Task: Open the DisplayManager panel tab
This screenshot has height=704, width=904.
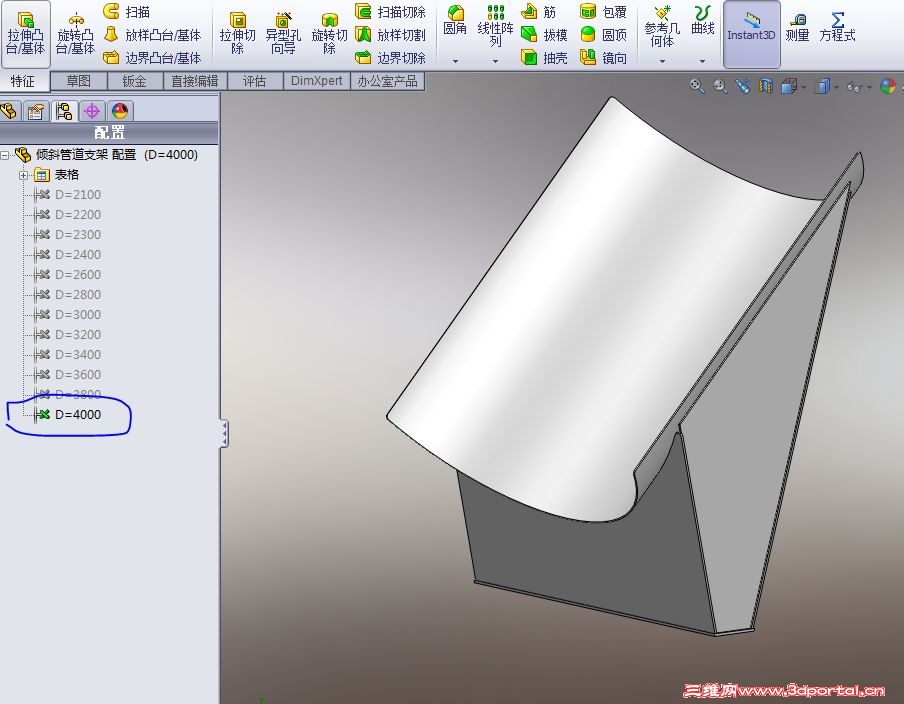Action: tap(119, 110)
